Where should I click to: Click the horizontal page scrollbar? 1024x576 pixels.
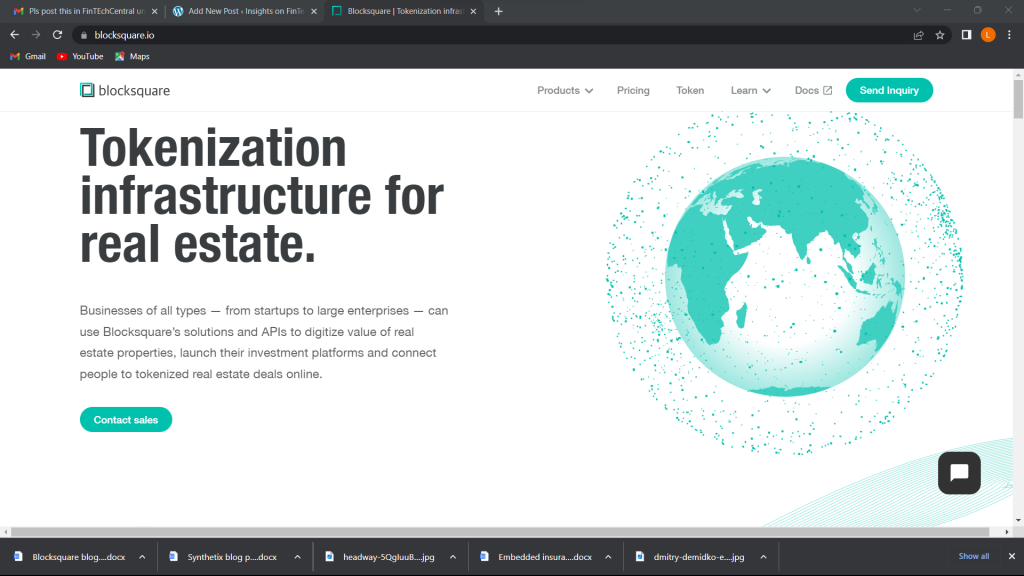[x=500, y=532]
